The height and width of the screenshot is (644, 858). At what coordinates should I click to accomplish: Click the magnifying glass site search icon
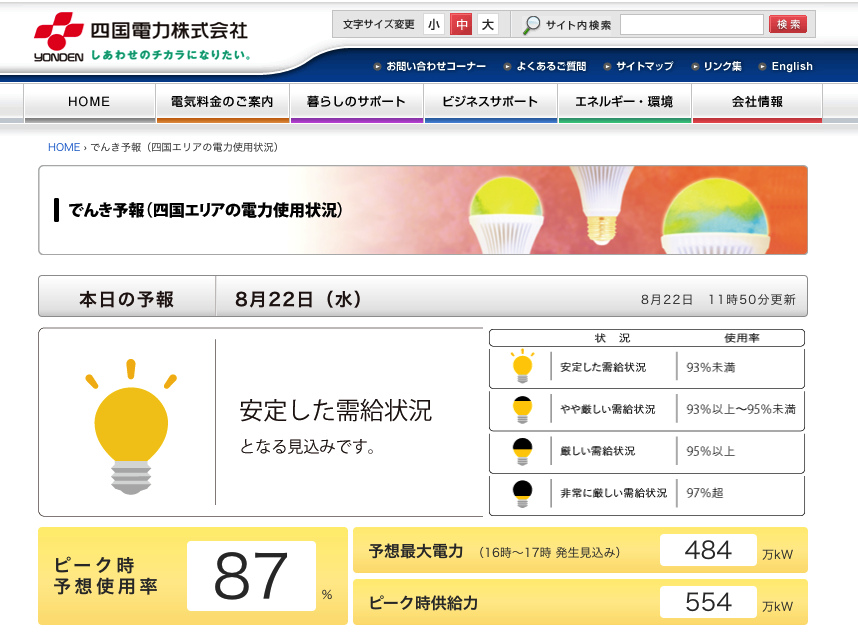click(532, 25)
